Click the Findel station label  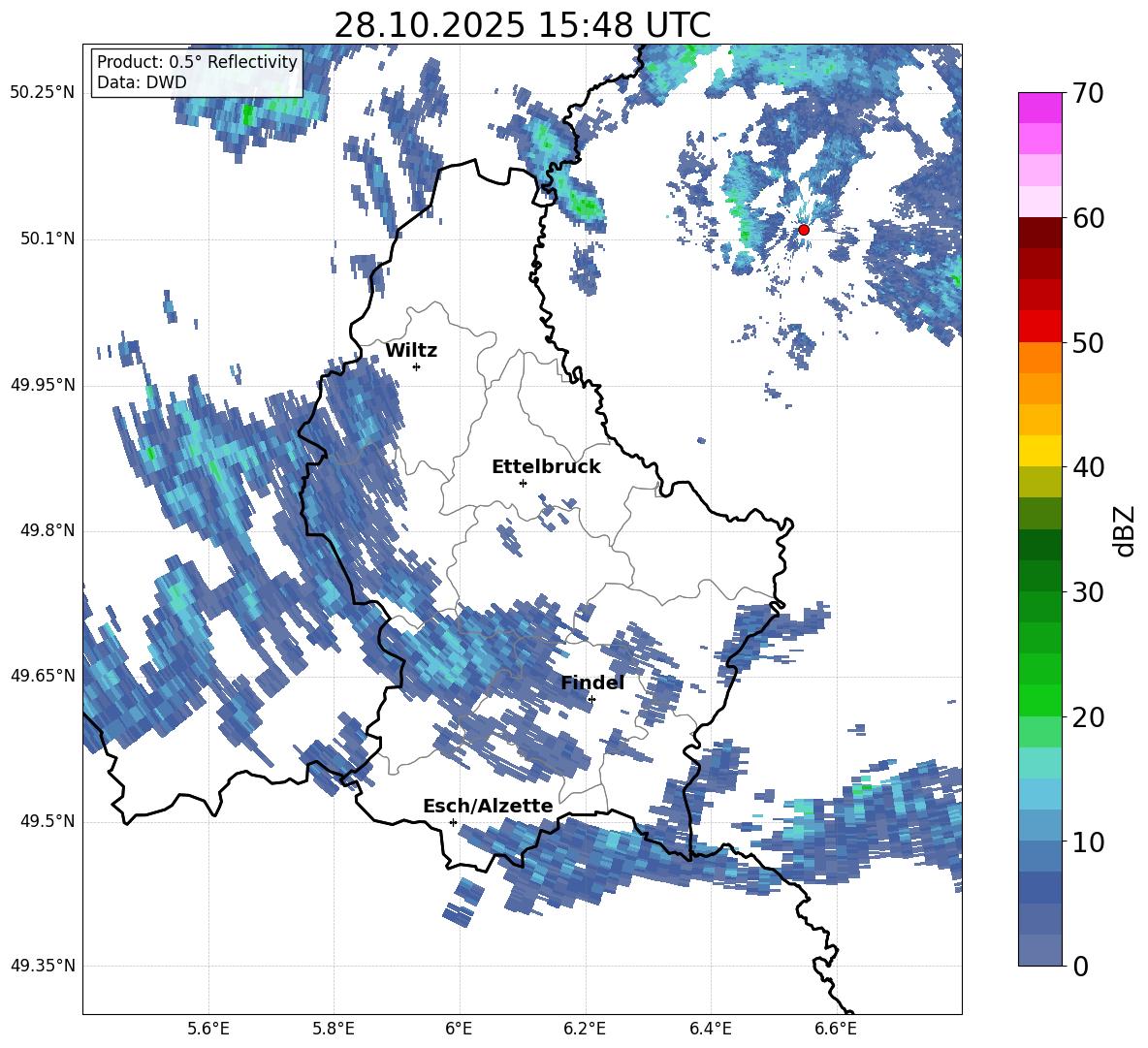592,683
